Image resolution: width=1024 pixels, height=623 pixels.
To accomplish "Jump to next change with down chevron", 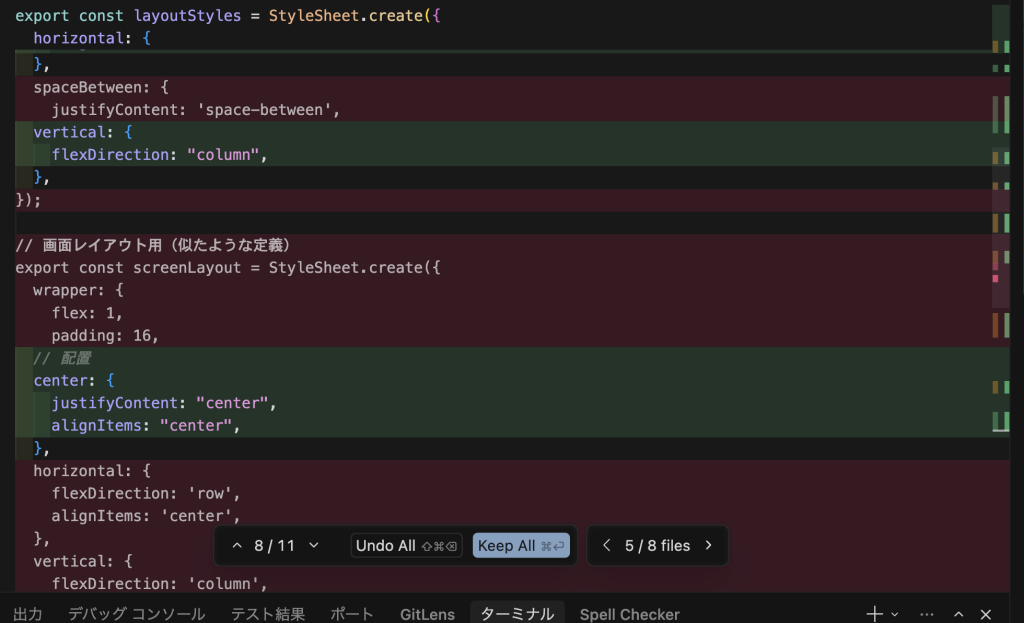I will coord(314,546).
